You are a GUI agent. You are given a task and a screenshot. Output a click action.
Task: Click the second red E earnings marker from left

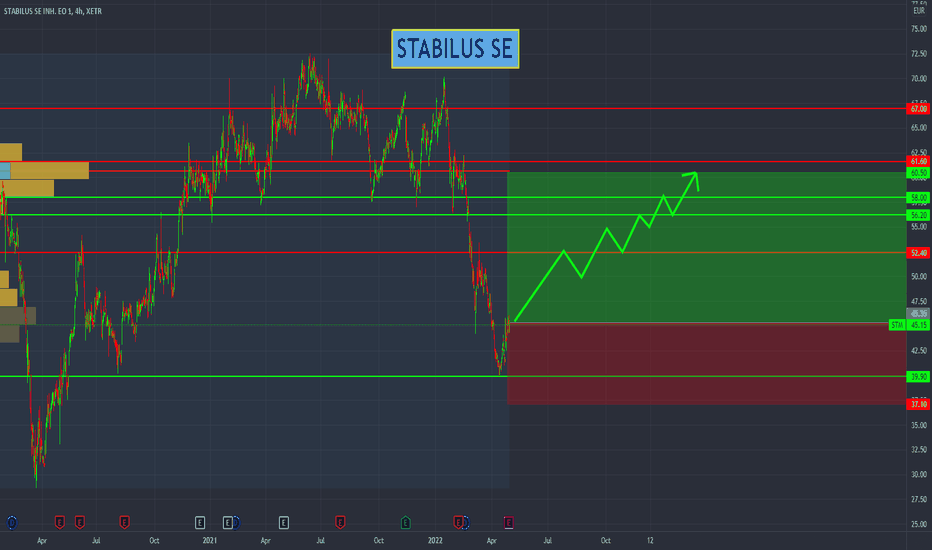tap(80, 523)
